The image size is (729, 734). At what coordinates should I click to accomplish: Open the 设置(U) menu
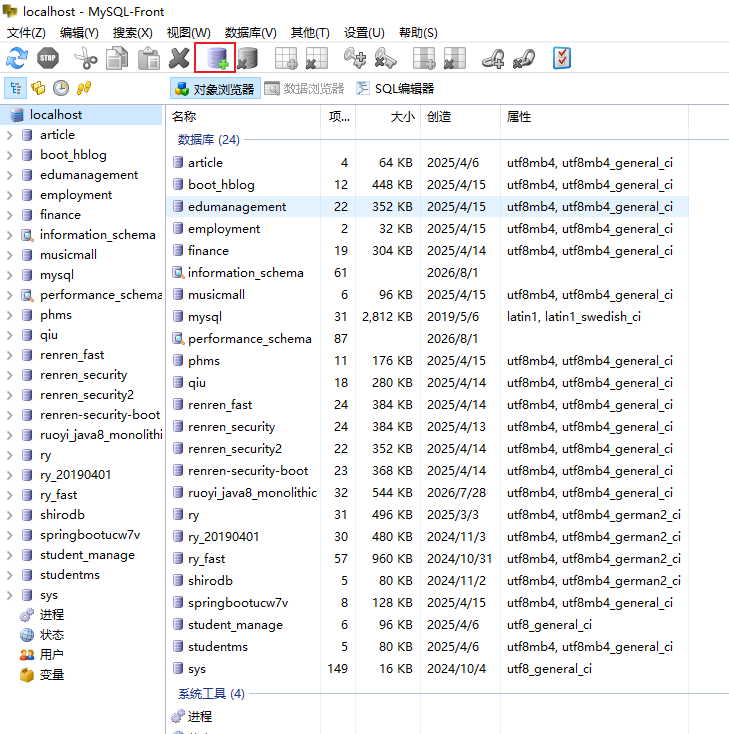[364, 33]
